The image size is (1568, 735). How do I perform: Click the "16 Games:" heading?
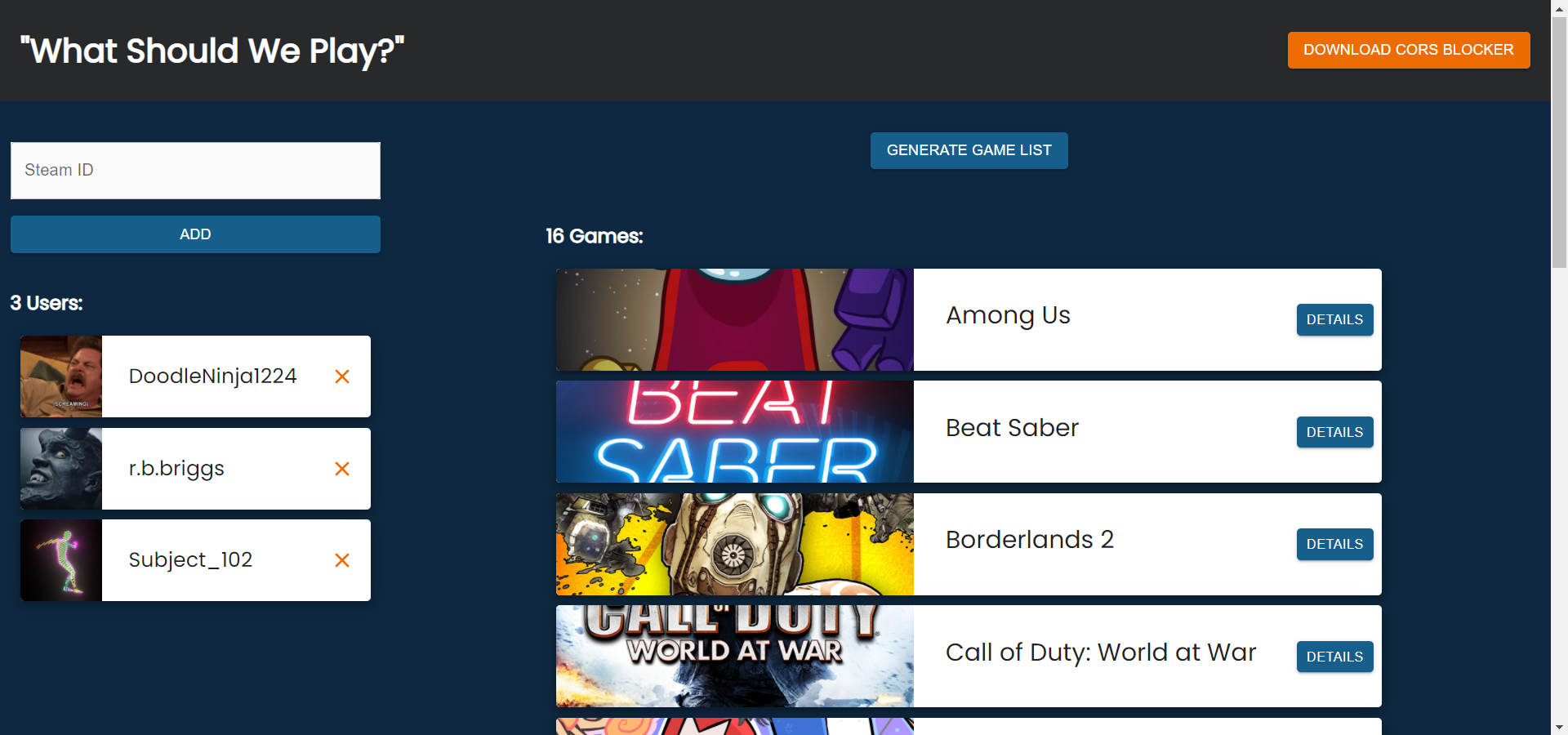point(595,236)
